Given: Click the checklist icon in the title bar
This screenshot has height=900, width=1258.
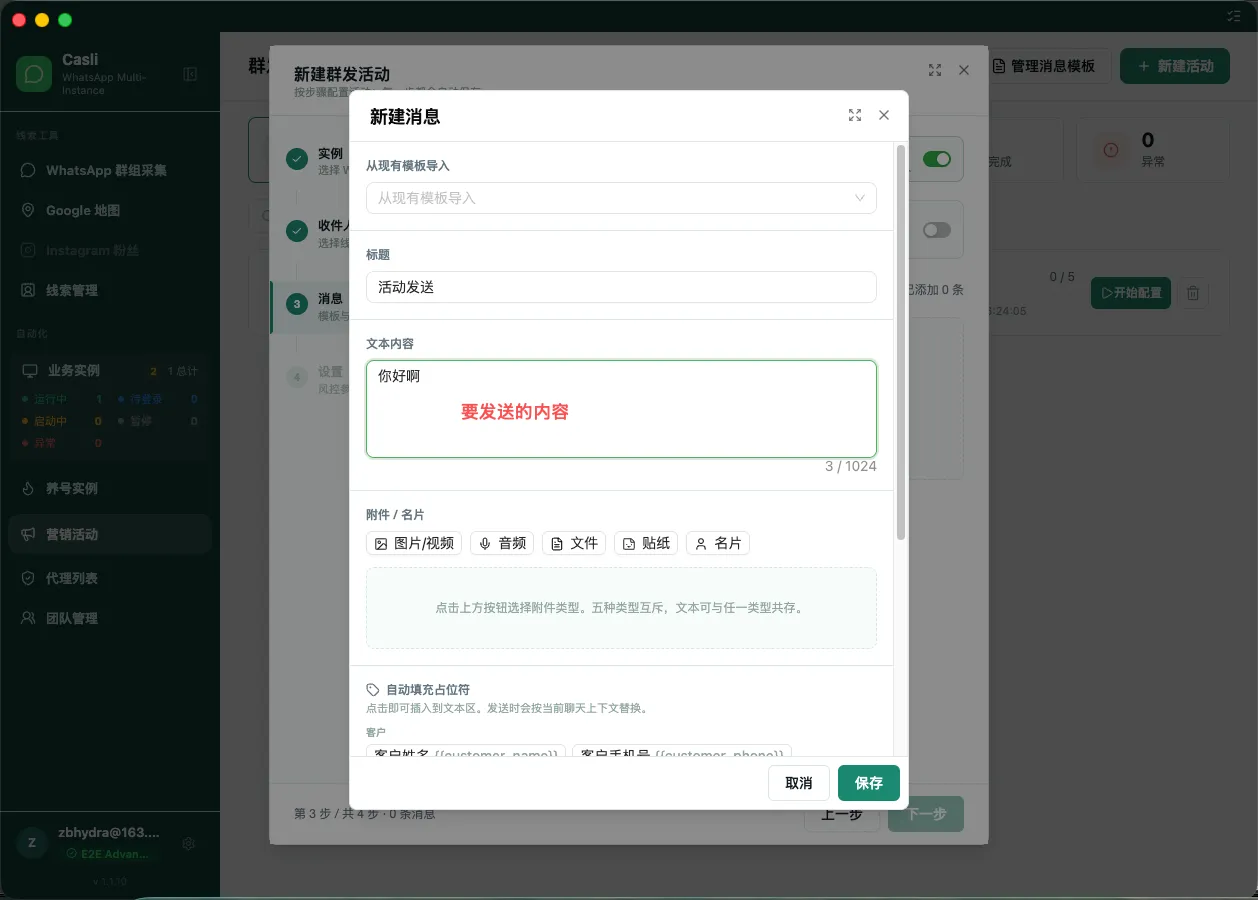Looking at the screenshot, I should [x=1234, y=16].
